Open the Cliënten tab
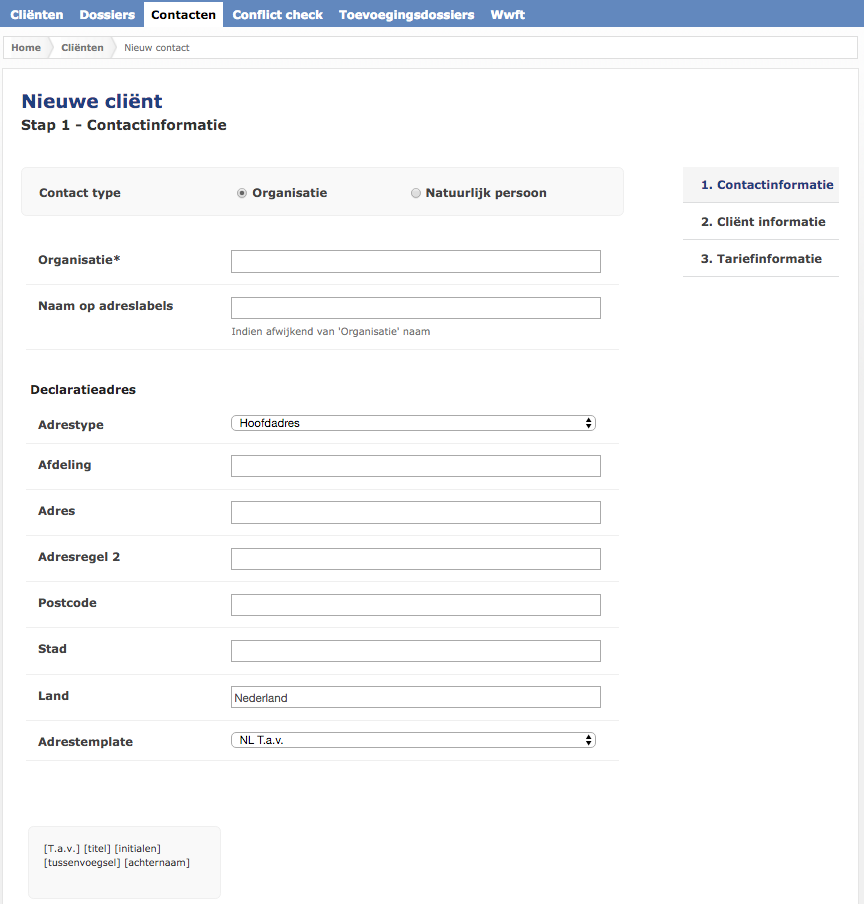The height and width of the screenshot is (904, 864). (37, 14)
